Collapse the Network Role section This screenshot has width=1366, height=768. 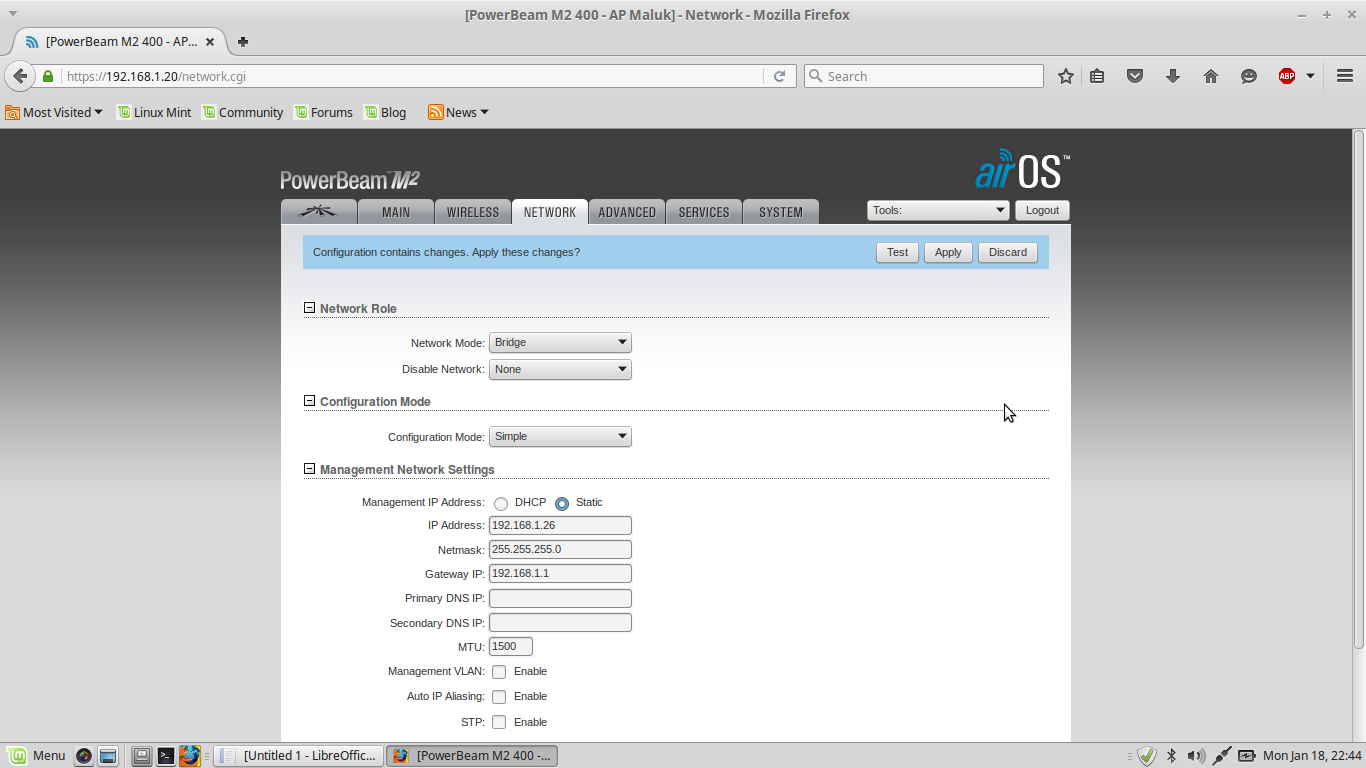pyautogui.click(x=309, y=308)
